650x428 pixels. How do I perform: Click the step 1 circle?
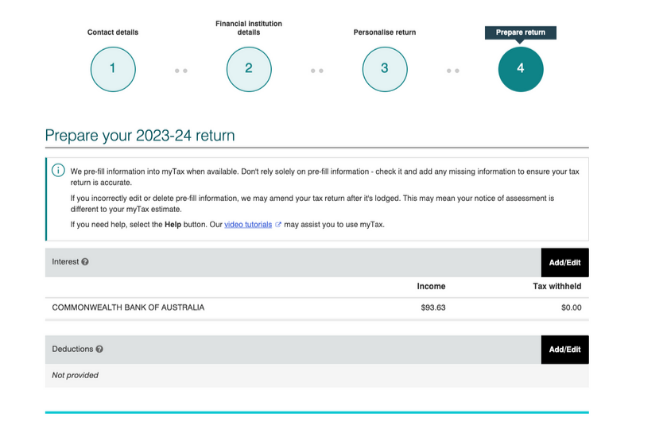click(x=113, y=69)
